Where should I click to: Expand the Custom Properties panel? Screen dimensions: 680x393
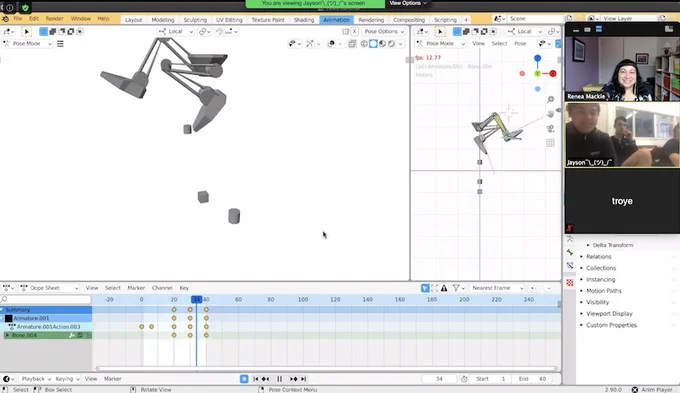point(611,325)
